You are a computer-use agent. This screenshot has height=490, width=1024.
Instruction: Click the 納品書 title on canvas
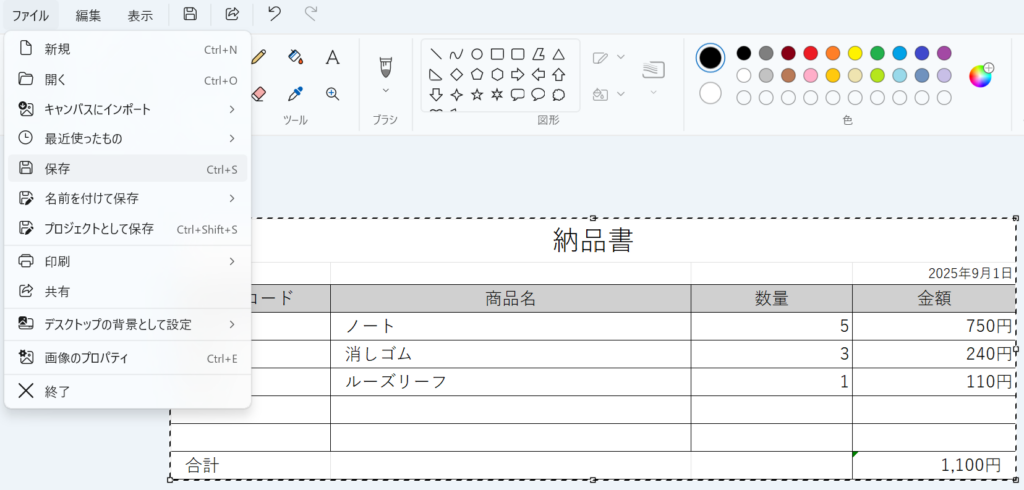click(x=593, y=240)
